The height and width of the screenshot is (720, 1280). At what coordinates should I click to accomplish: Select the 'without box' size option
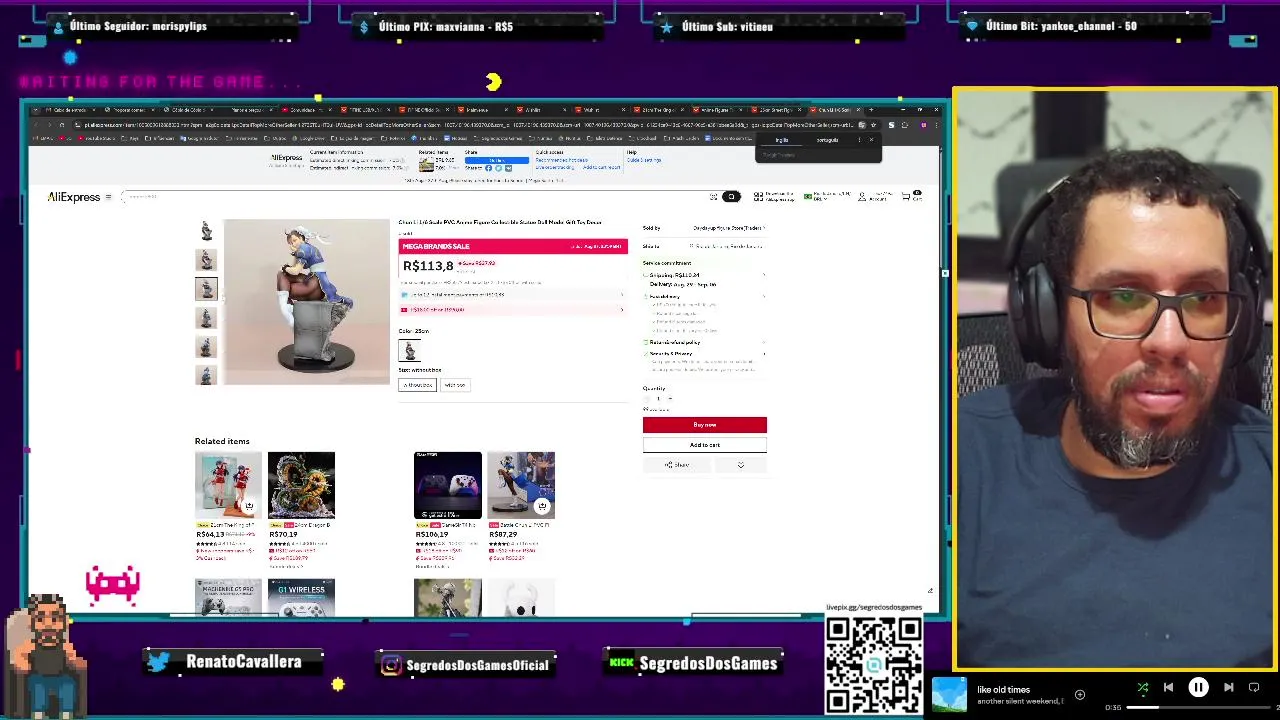(417, 385)
